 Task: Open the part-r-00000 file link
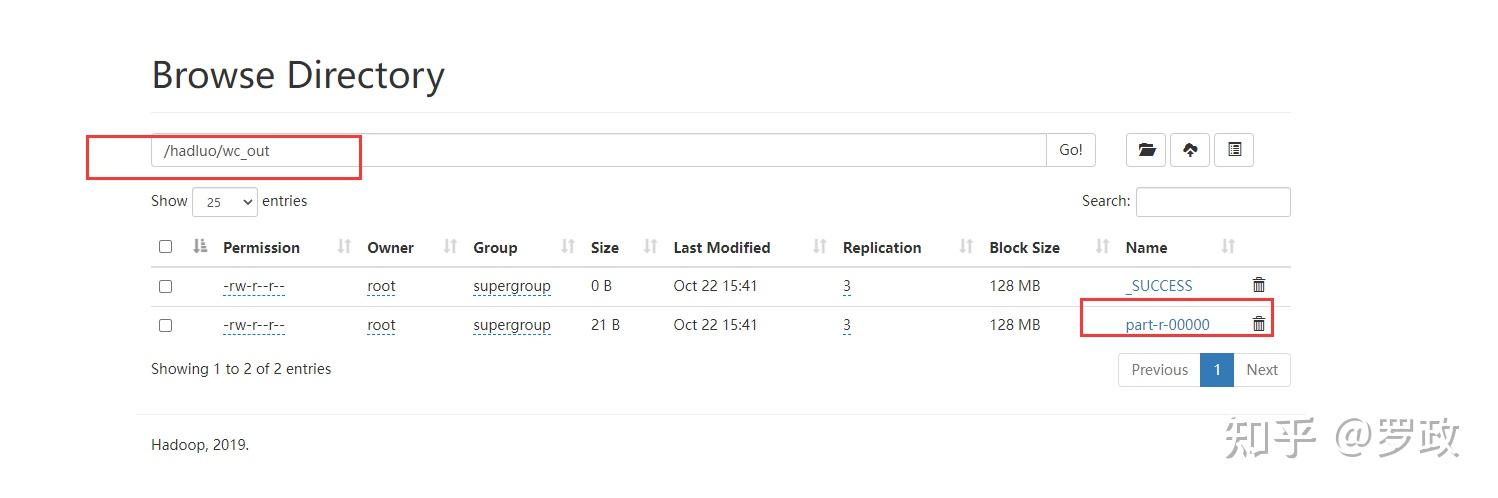point(1167,325)
